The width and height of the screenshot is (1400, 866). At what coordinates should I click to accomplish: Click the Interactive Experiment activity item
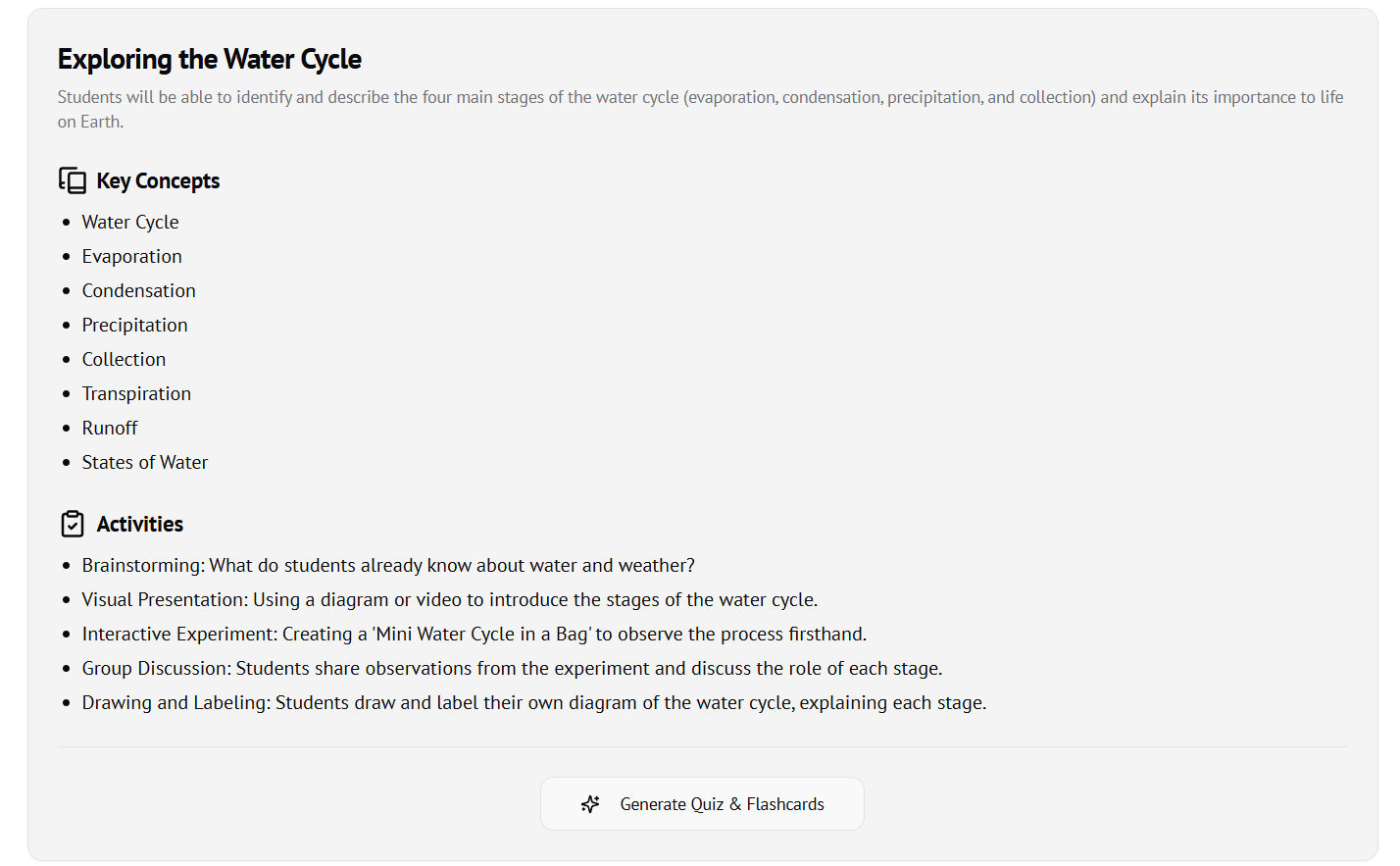(x=475, y=635)
